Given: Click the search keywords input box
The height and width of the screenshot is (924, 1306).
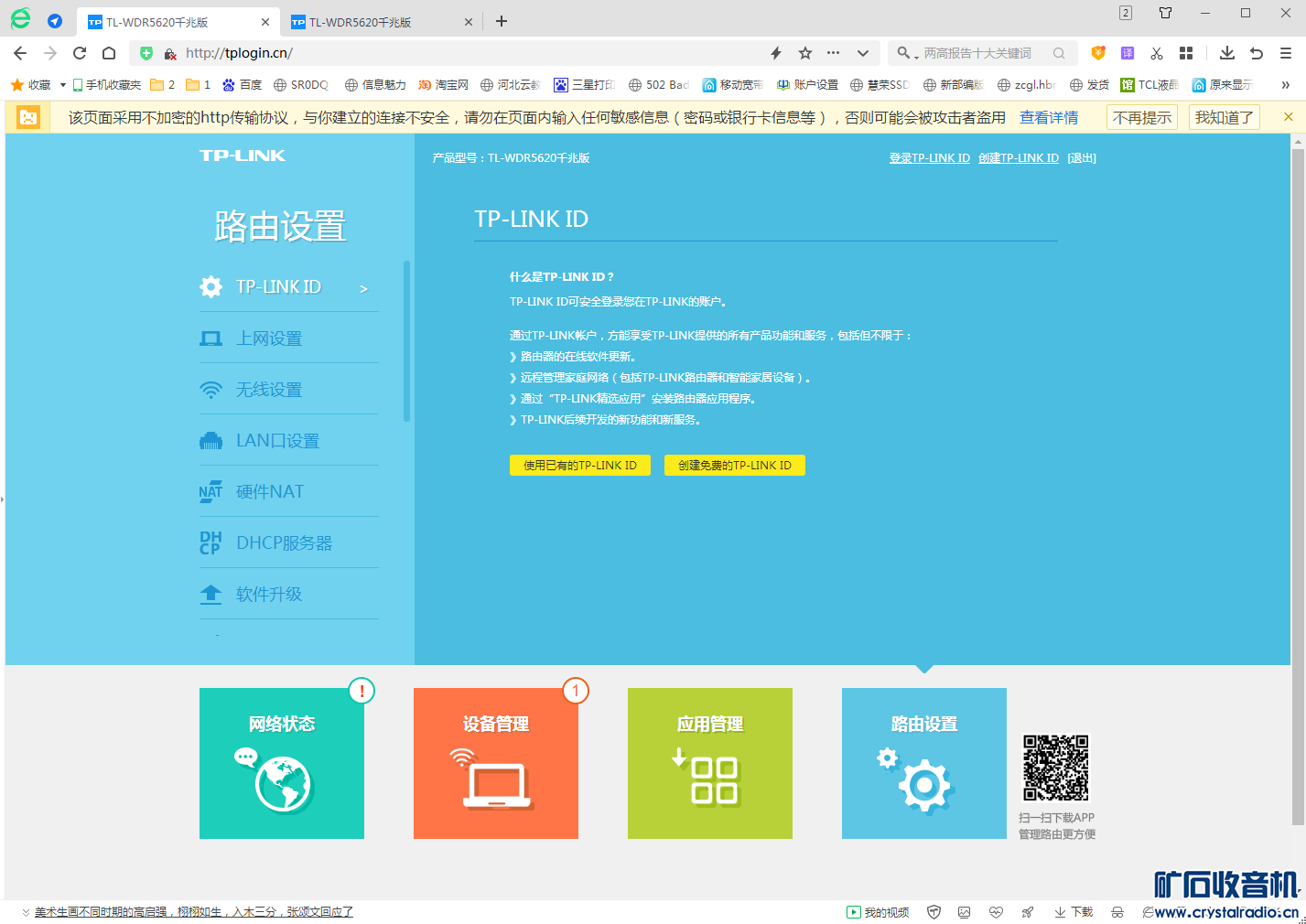Looking at the screenshot, I should coord(984,53).
